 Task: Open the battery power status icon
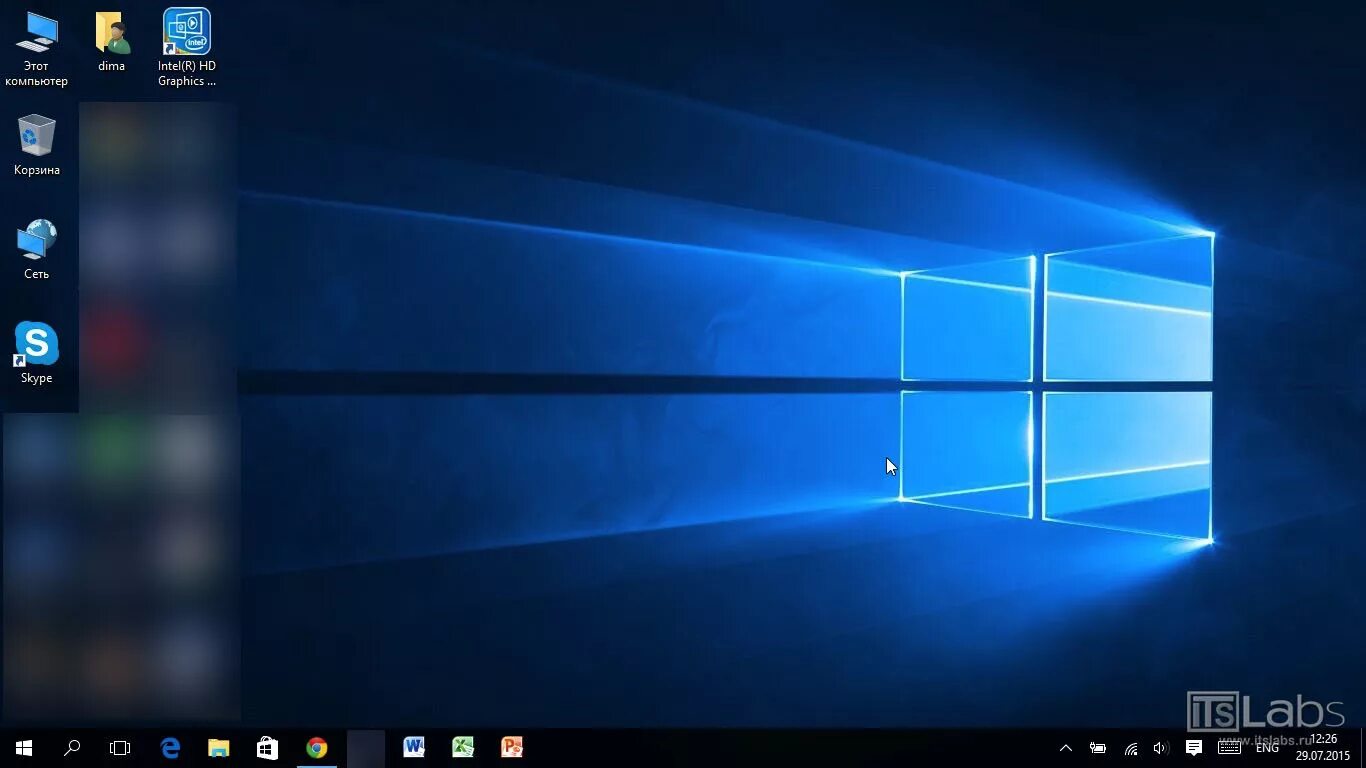[x=1098, y=748]
